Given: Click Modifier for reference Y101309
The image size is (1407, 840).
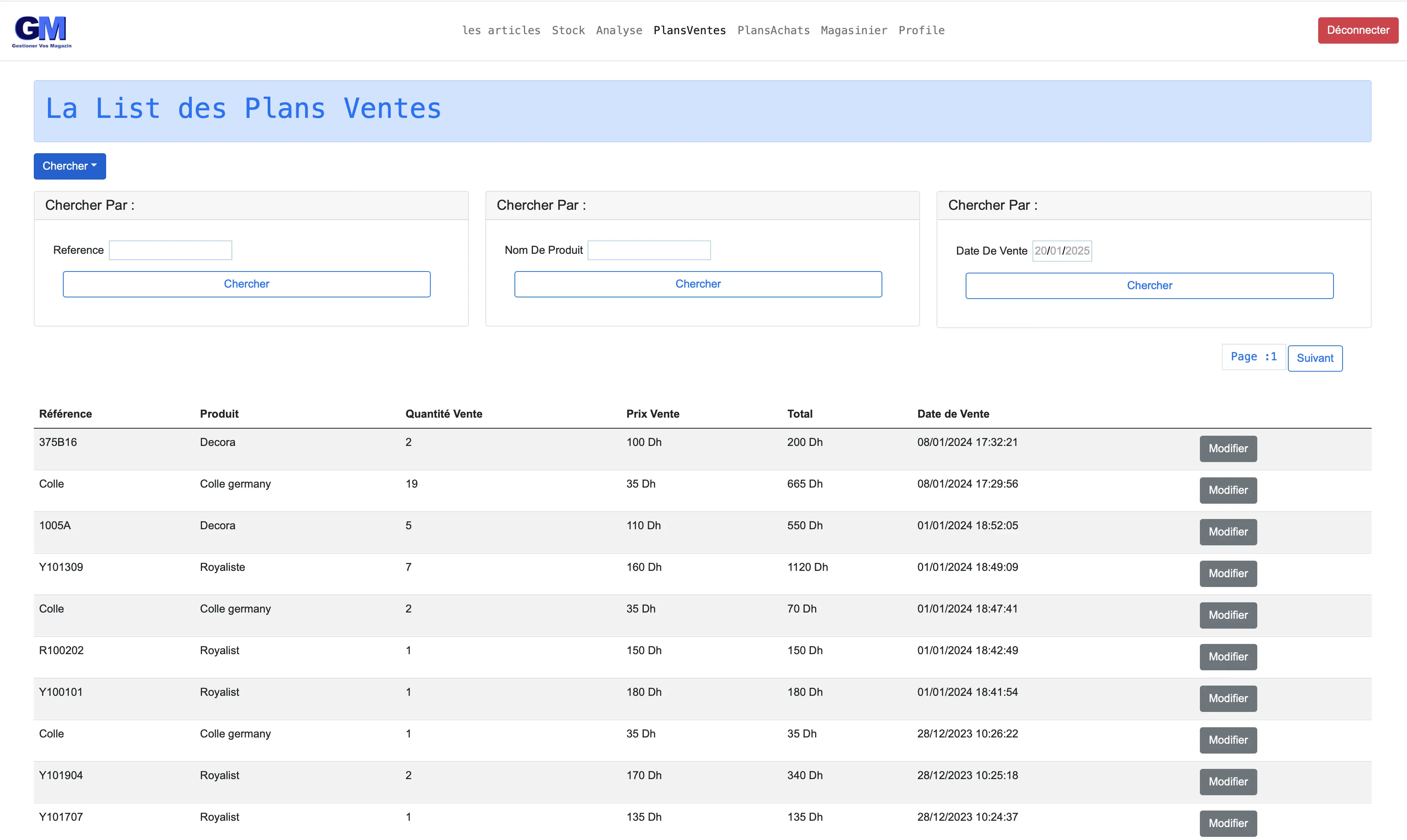Looking at the screenshot, I should click(x=1228, y=574).
